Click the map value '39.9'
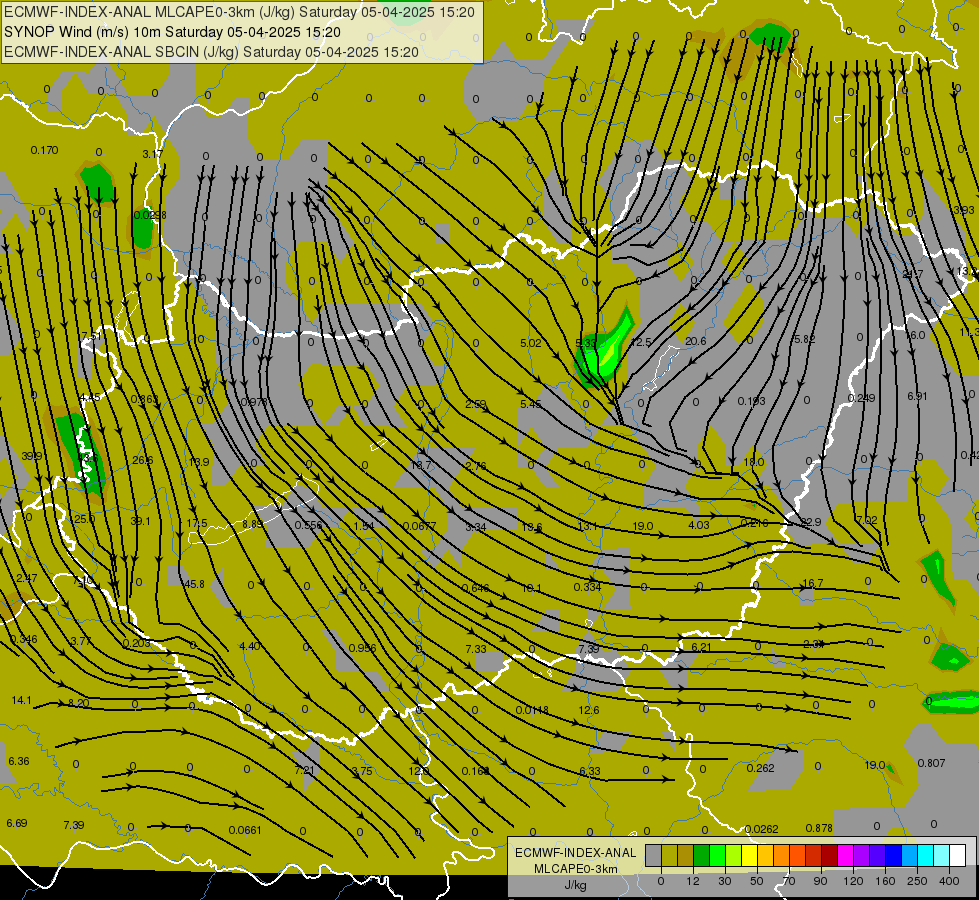The image size is (979, 900). tap(32, 457)
